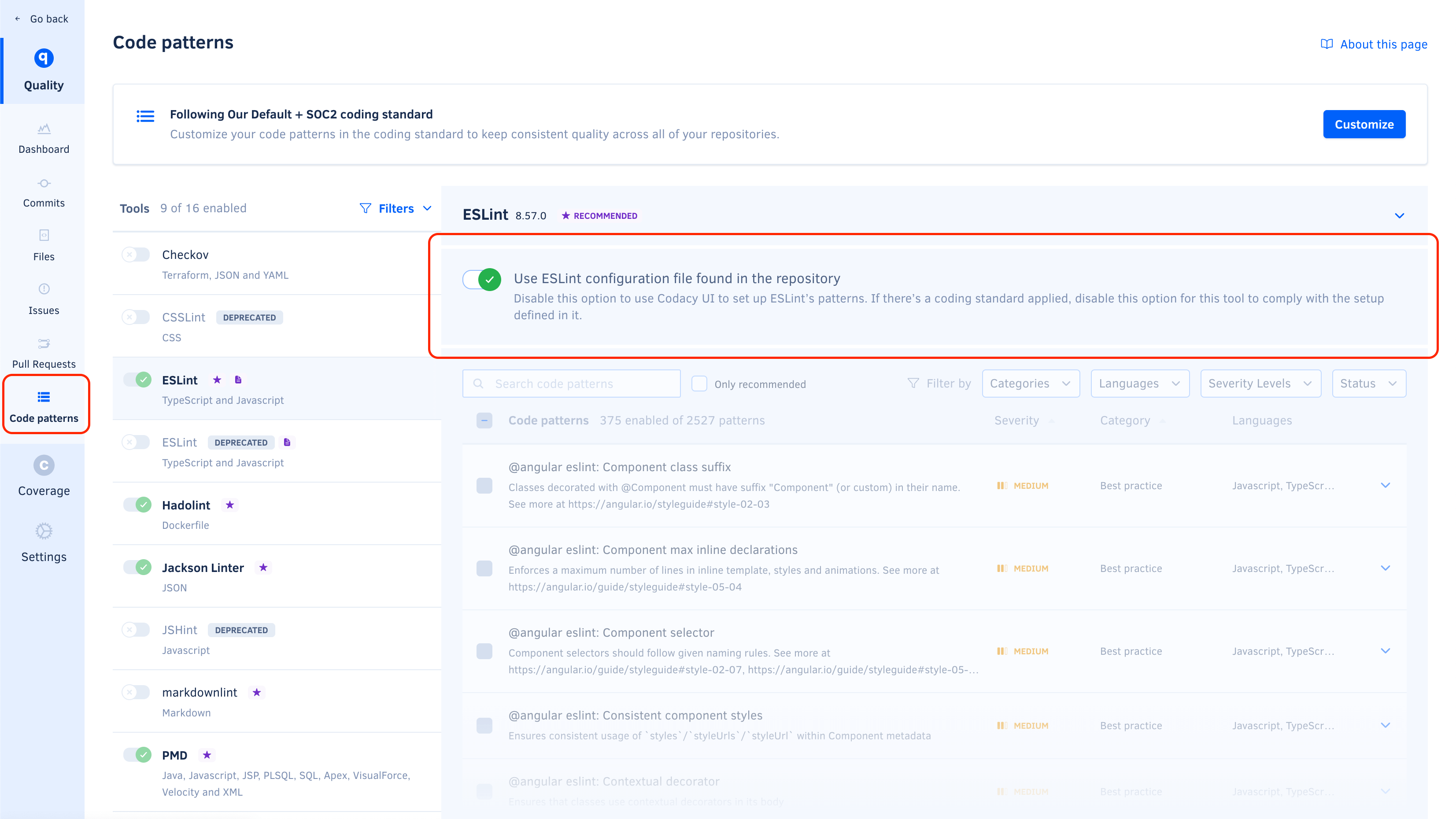Expand the Consistent component styles row
Image resolution: width=1456 pixels, height=819 pixels.
pos(1386,725)
